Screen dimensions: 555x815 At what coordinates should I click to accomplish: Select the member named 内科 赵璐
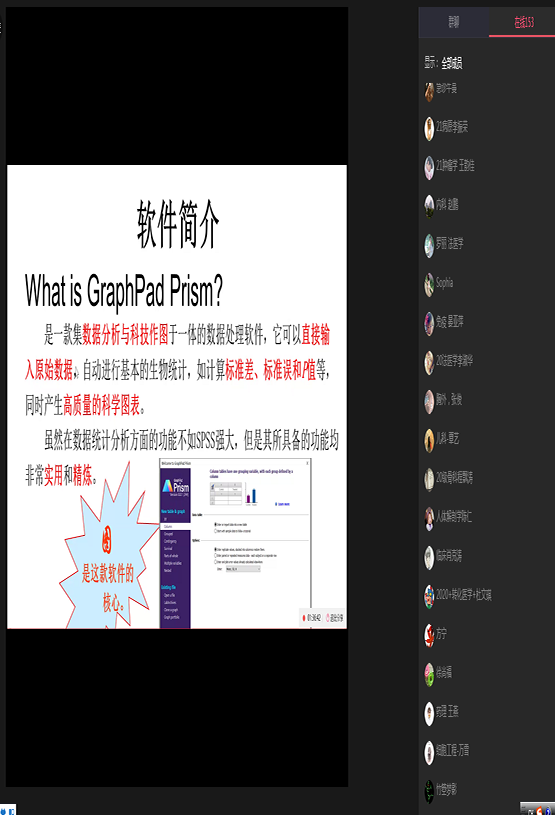pyautogui.click(x=447, y=204)
